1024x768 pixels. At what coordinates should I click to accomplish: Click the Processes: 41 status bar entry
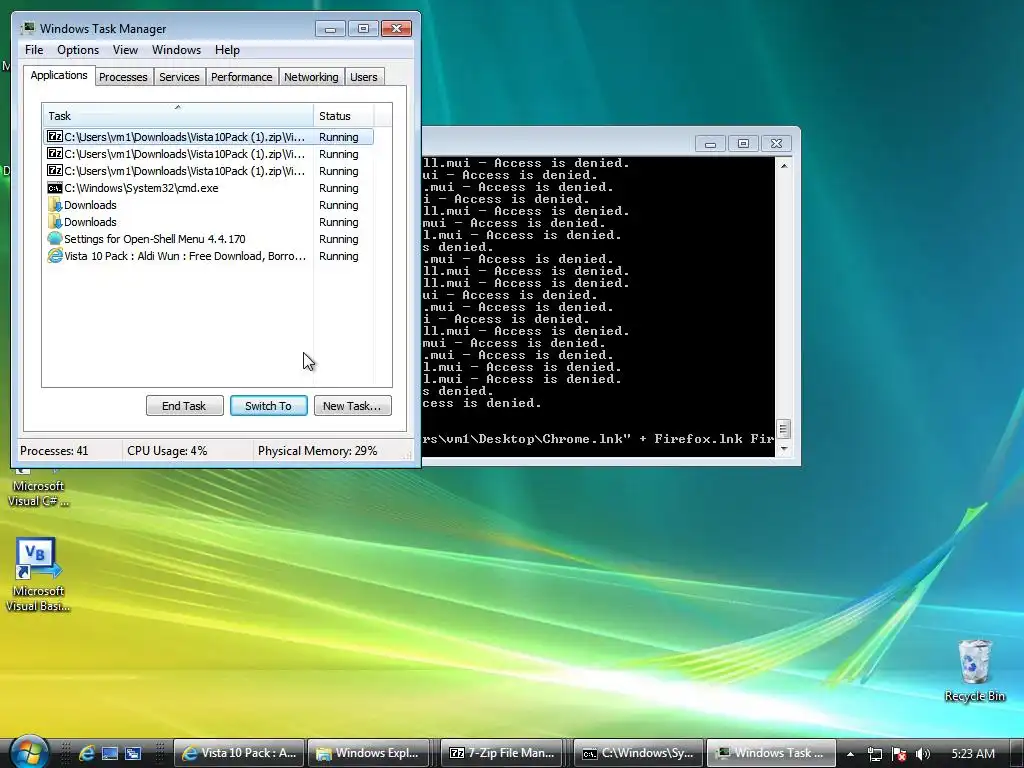[x=54, y=451]
